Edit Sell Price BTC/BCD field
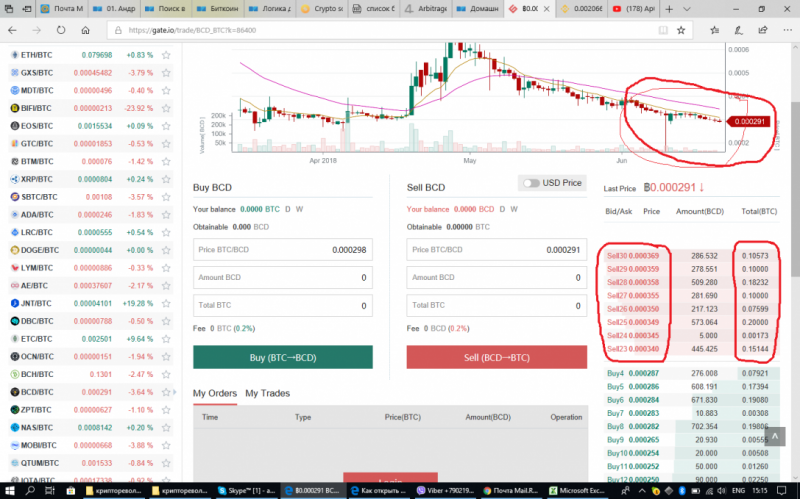Image resolution: width=800 pixels, height=499 pixels. (496, 250)
